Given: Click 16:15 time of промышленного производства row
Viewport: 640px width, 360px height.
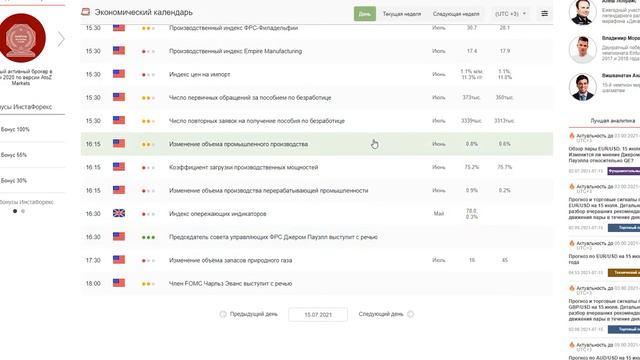Looking at the screenshot, I should (x=93, y=144).
